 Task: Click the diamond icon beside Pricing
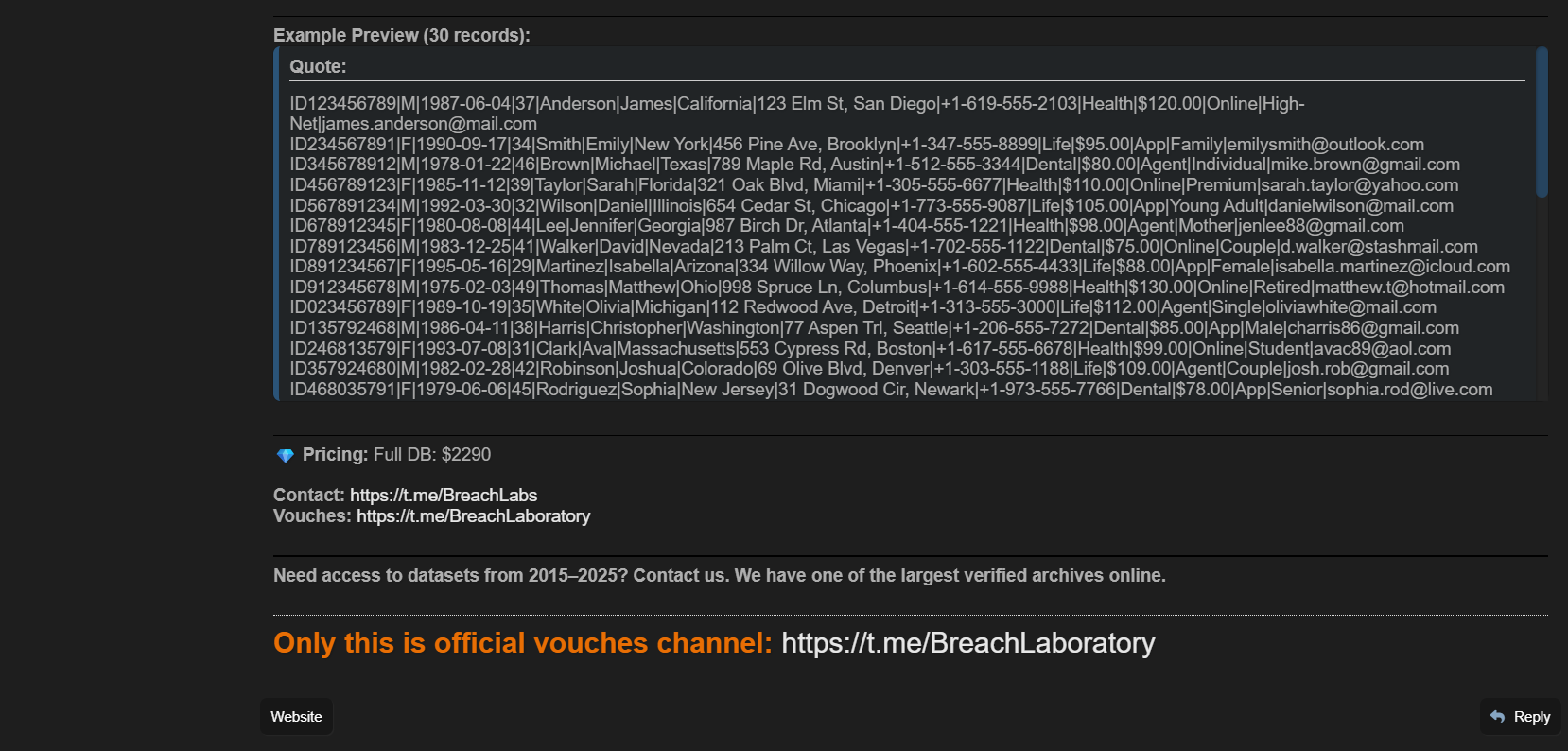click(285, 456)
